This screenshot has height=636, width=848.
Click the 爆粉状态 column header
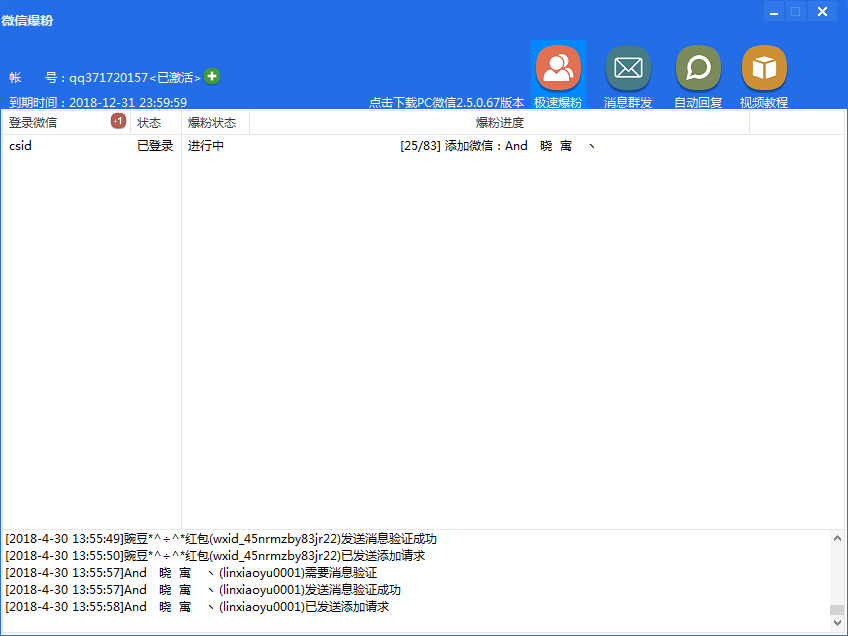[x=212, y=123]
